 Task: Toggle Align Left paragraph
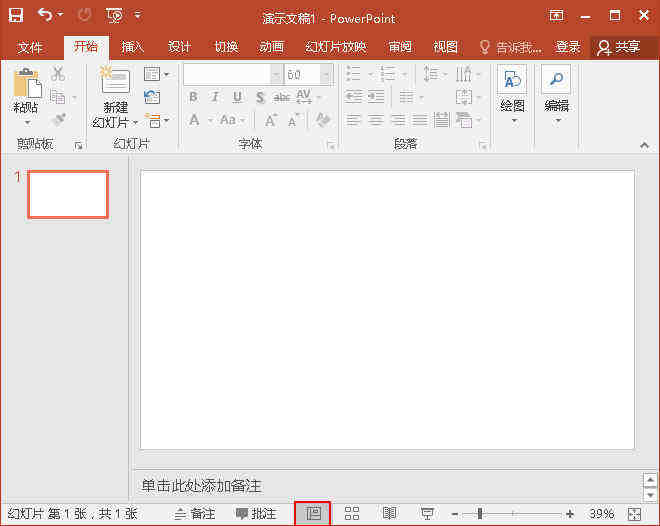[354, 121]
